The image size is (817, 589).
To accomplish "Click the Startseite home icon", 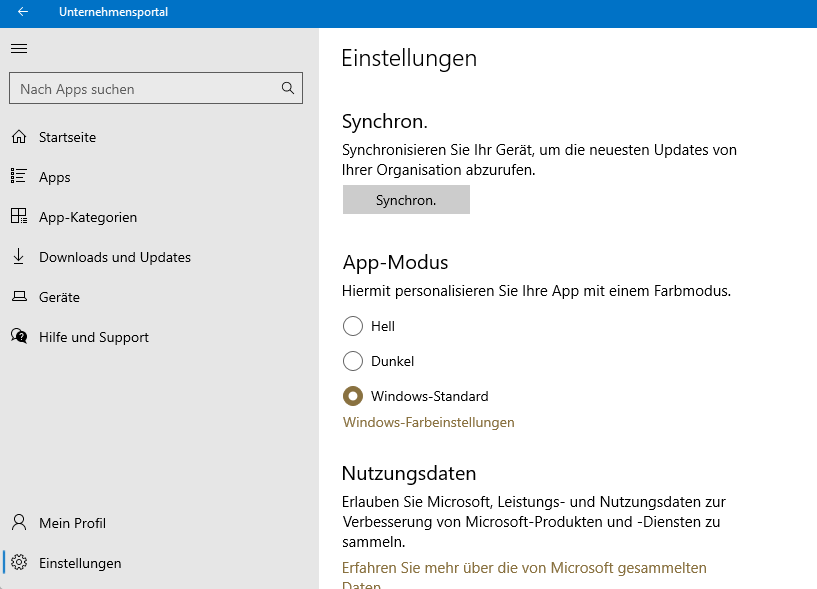I will [18, 137].
